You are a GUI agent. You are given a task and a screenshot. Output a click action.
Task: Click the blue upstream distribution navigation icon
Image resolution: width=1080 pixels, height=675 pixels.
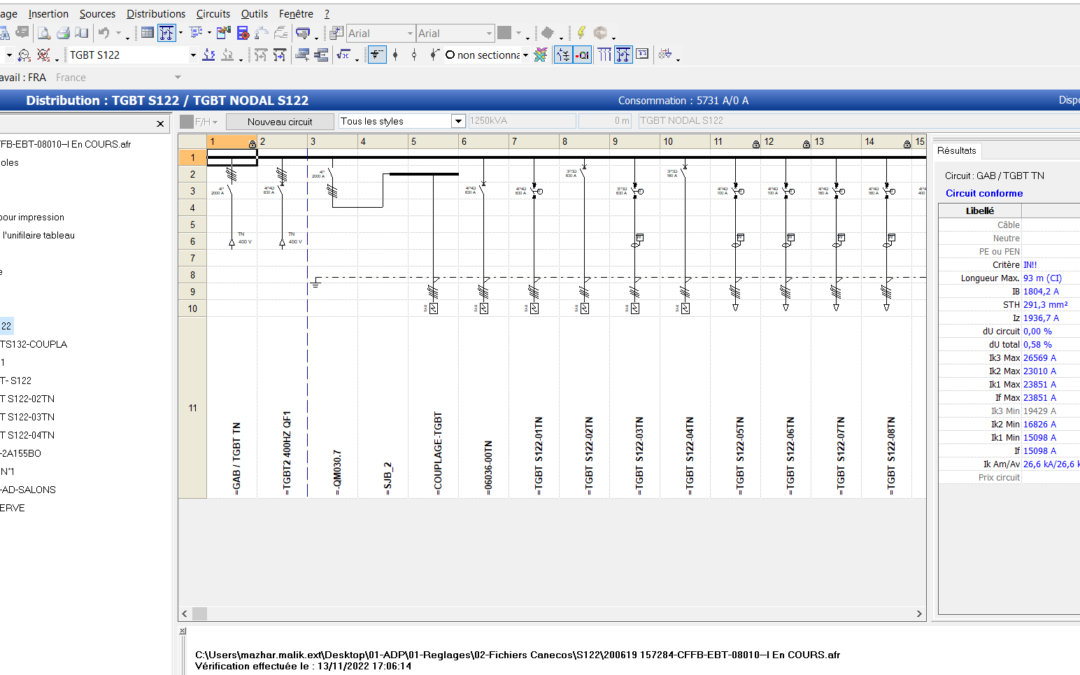tap(208, 54)
